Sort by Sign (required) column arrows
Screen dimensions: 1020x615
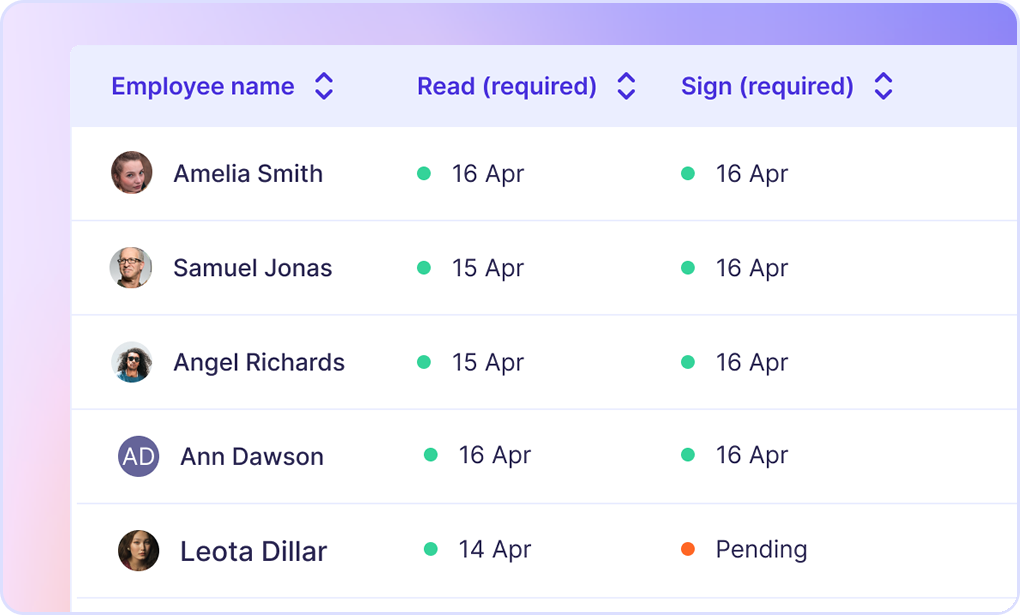click(883, 86)
